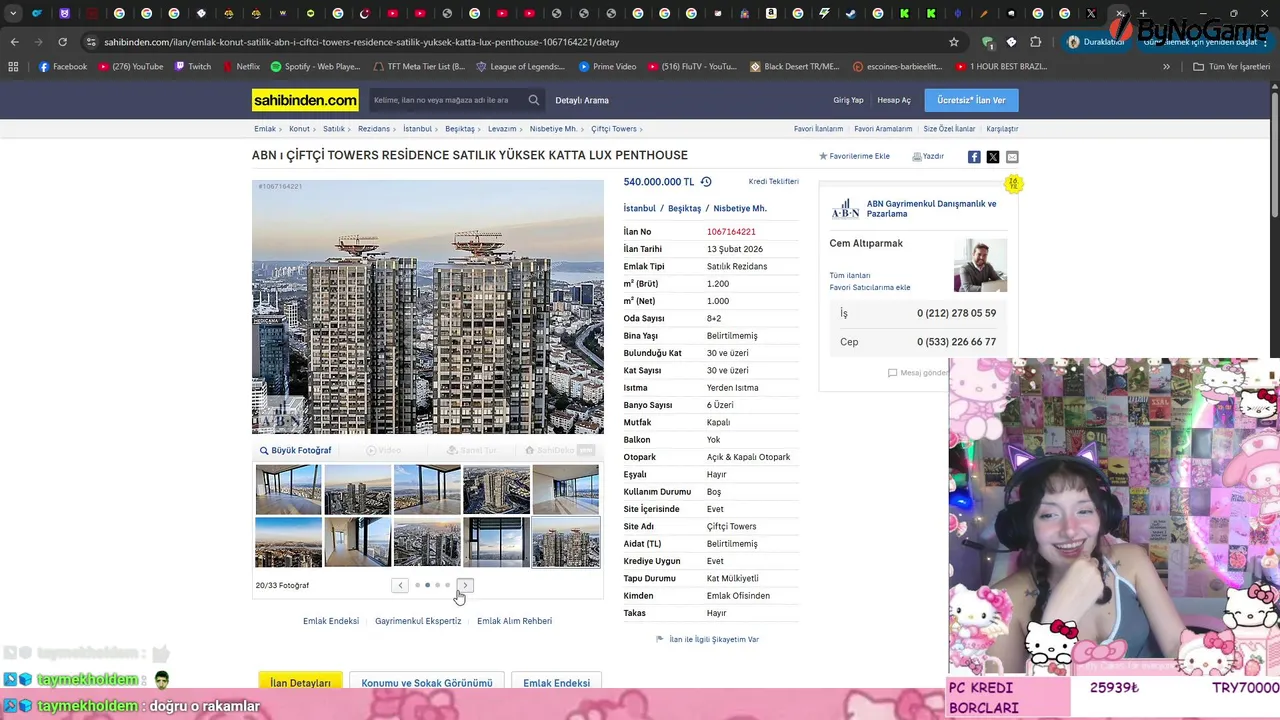Open Favori Aramalarım menu
1280x720 pixels.
(883, 129)
